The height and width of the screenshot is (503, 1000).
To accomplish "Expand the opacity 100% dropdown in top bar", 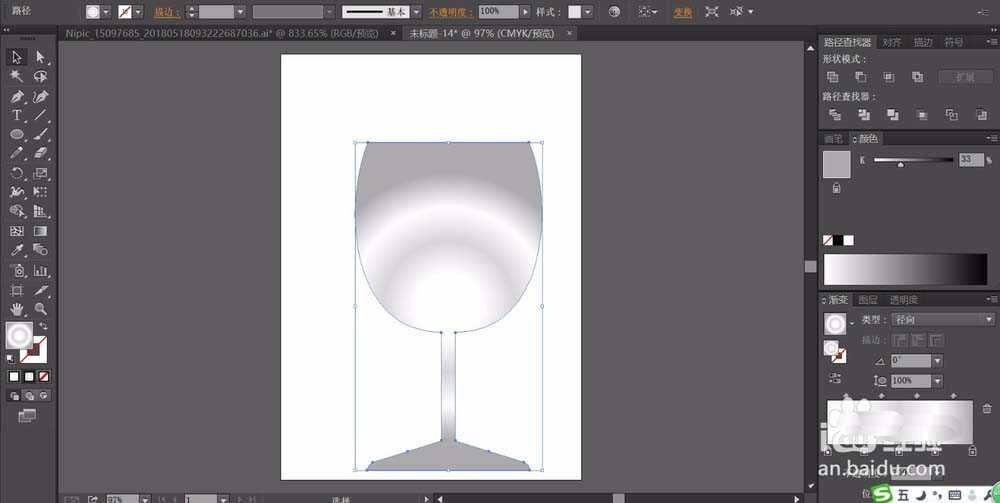I will click(526, 12).
